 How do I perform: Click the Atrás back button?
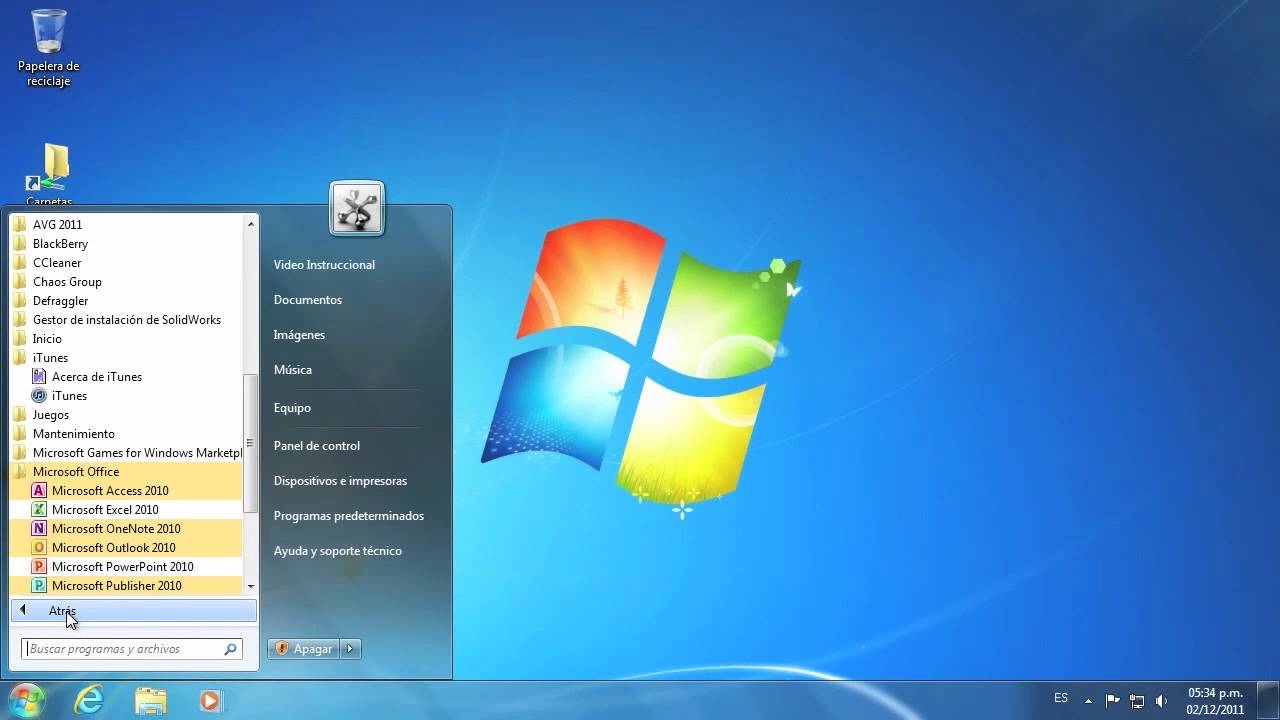point(134,611)
